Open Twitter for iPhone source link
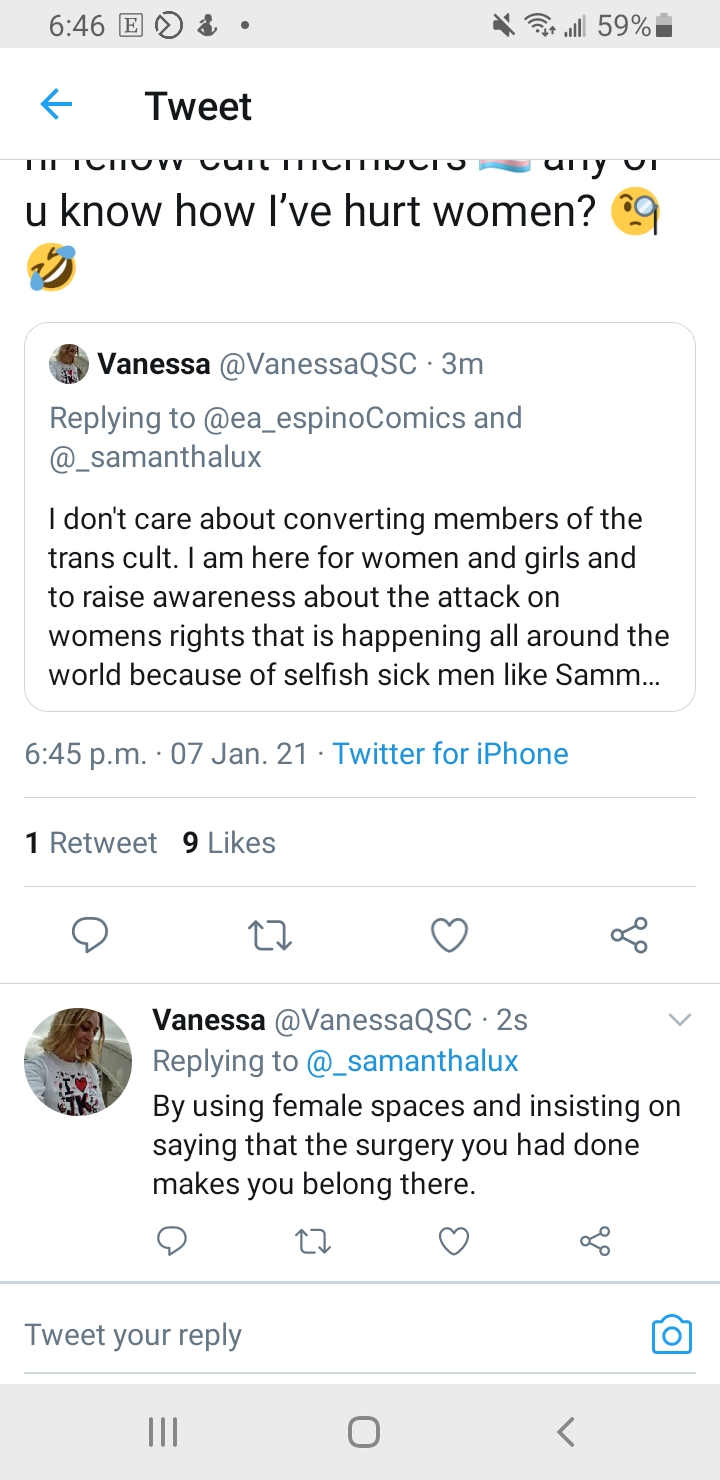 pyautogui.click(x=450, y=753)
